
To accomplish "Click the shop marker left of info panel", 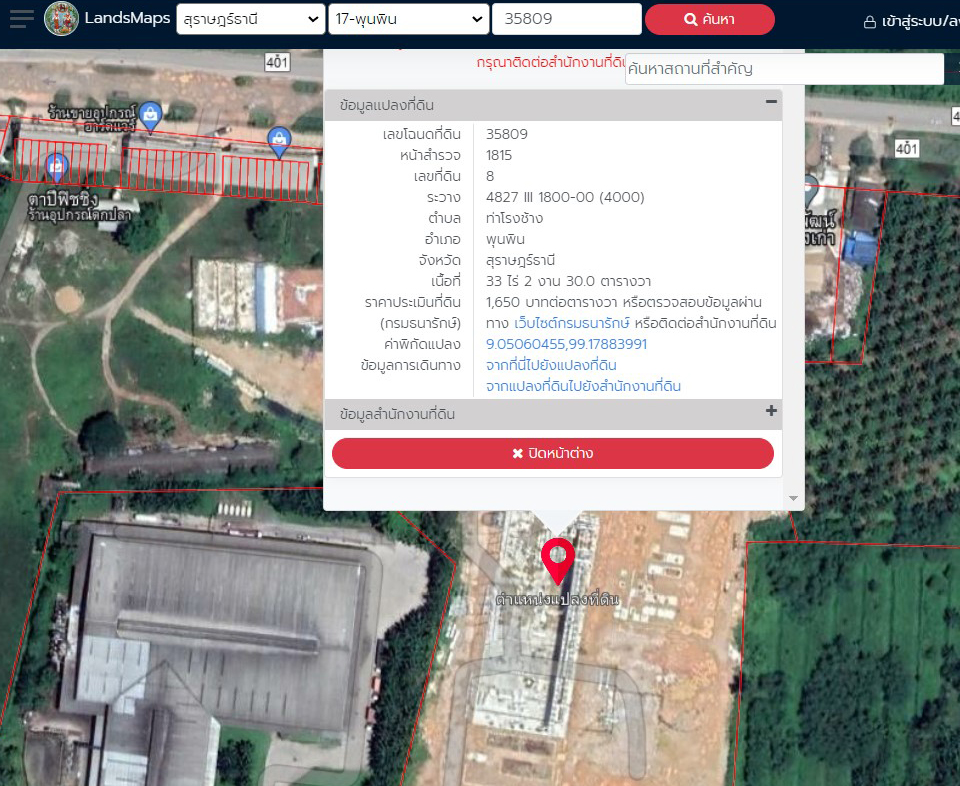I will click(x=279, y=140).
